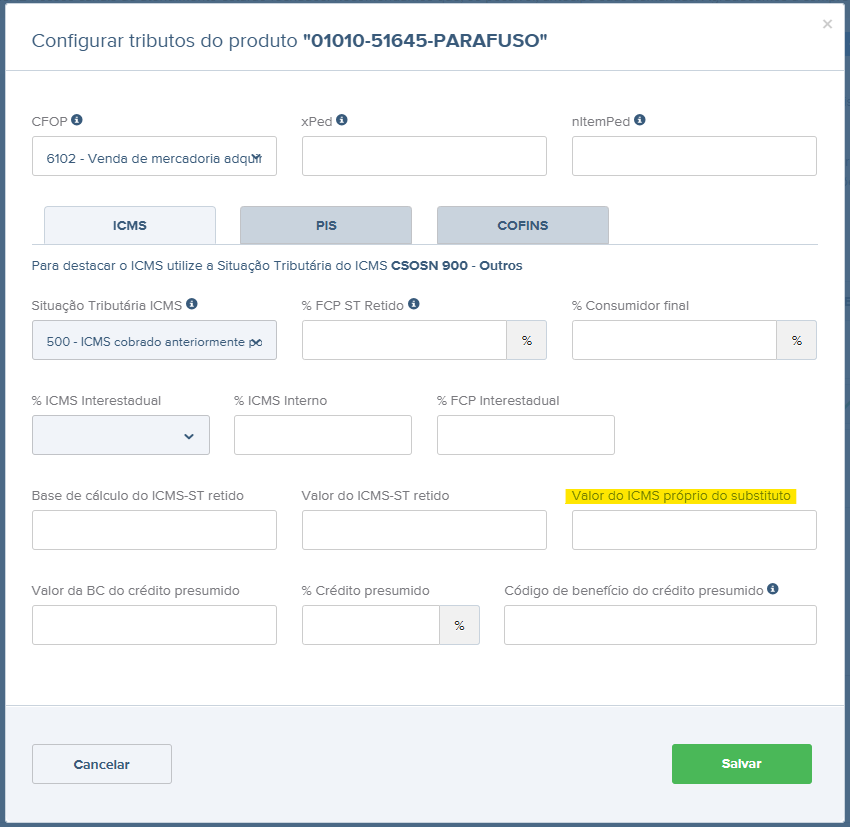Click the dialog title '01010-51645-PARAFUSO'
This screenshot has width=850, height=827.
pos(425,41)
